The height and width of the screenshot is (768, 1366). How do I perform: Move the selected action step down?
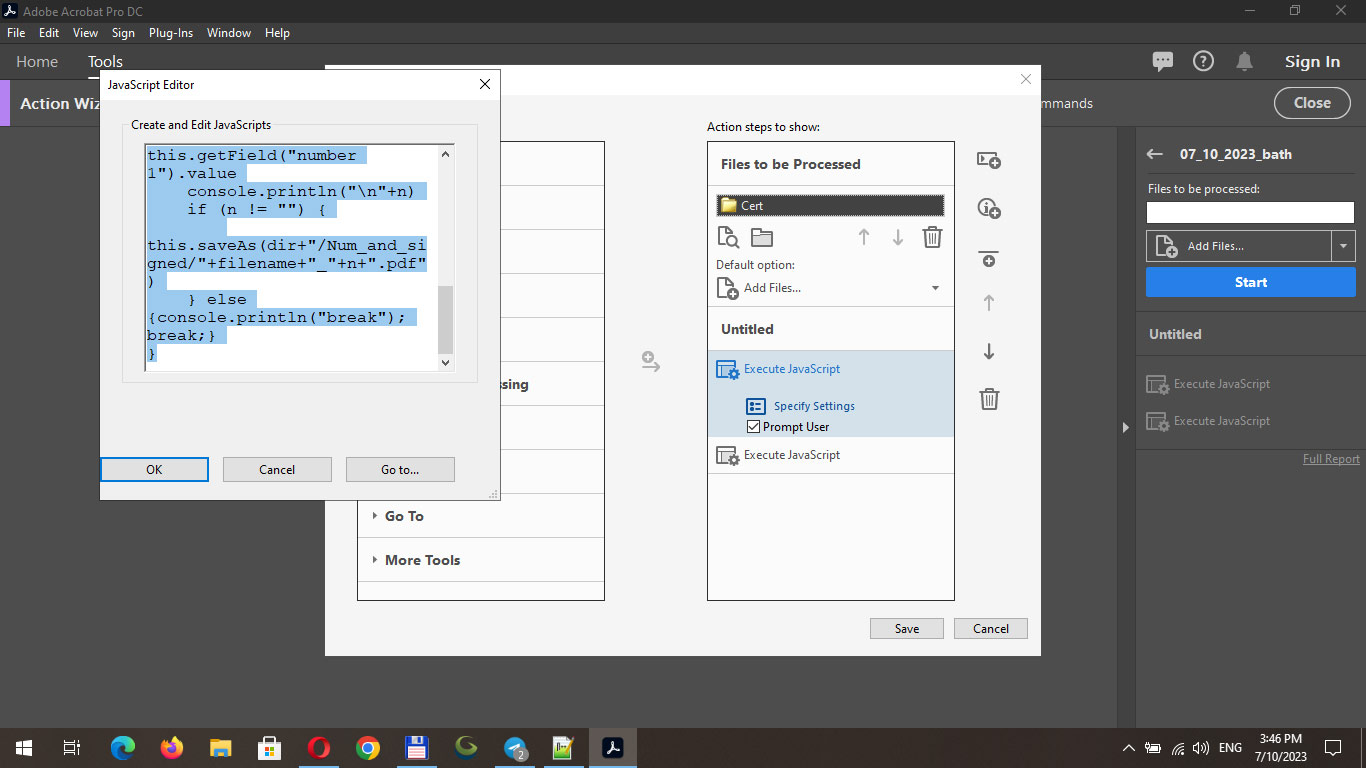[x=989, y=351]
